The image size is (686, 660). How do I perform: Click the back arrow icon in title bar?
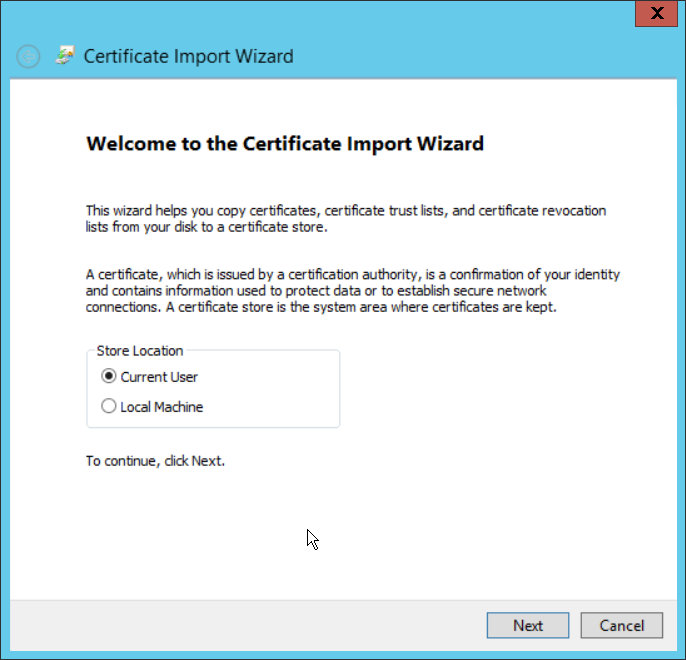coord(28,57)
